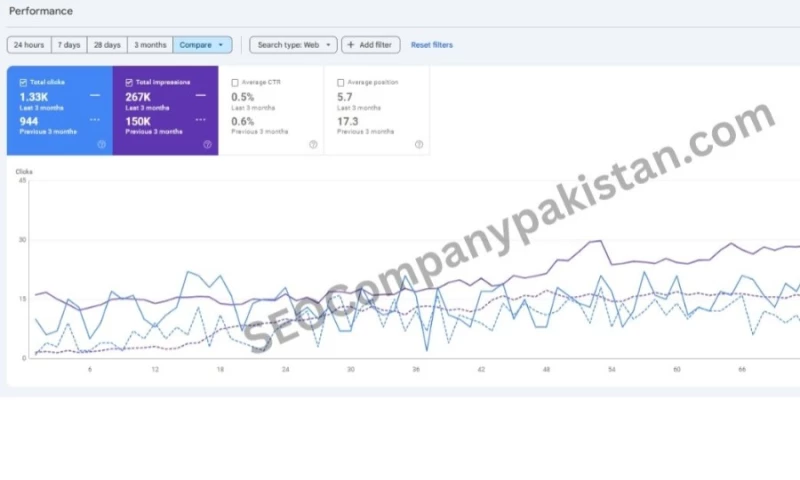800x480 pixels.
Task: Click solid line icon on Total clicks card
Action: coord(95,95)
